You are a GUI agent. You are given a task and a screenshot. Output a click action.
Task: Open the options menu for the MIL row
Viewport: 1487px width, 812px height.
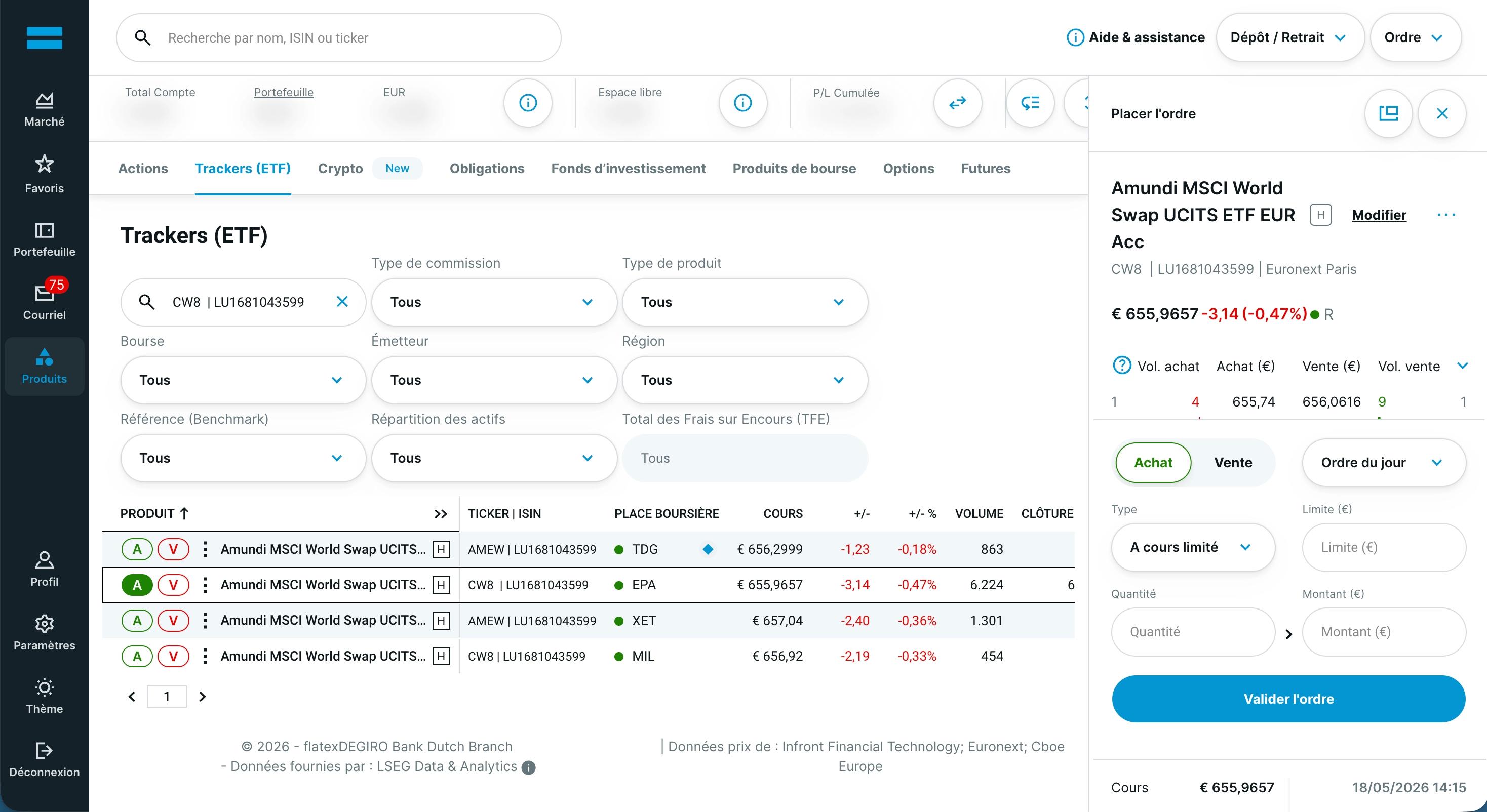coord(204,656)
